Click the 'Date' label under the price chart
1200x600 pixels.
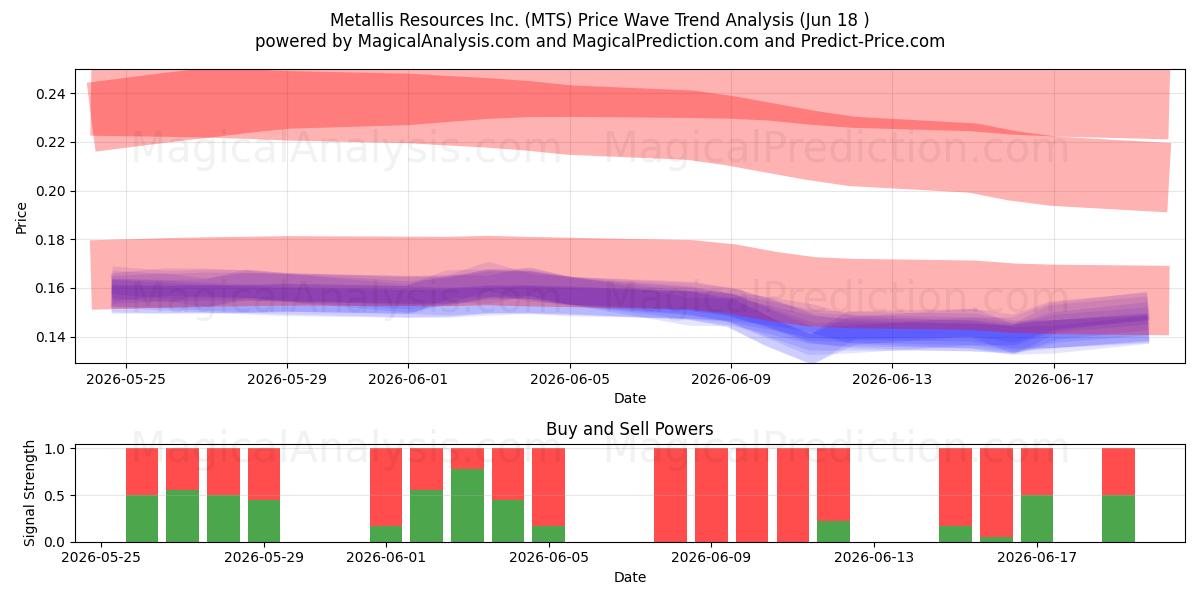click(630, 398)
